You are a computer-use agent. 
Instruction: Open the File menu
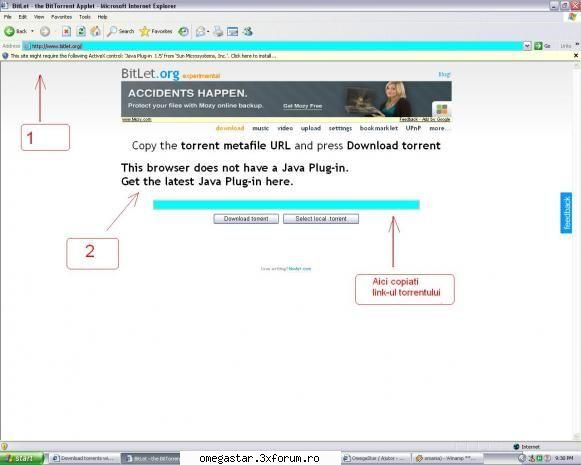click(x=8, y=17)
